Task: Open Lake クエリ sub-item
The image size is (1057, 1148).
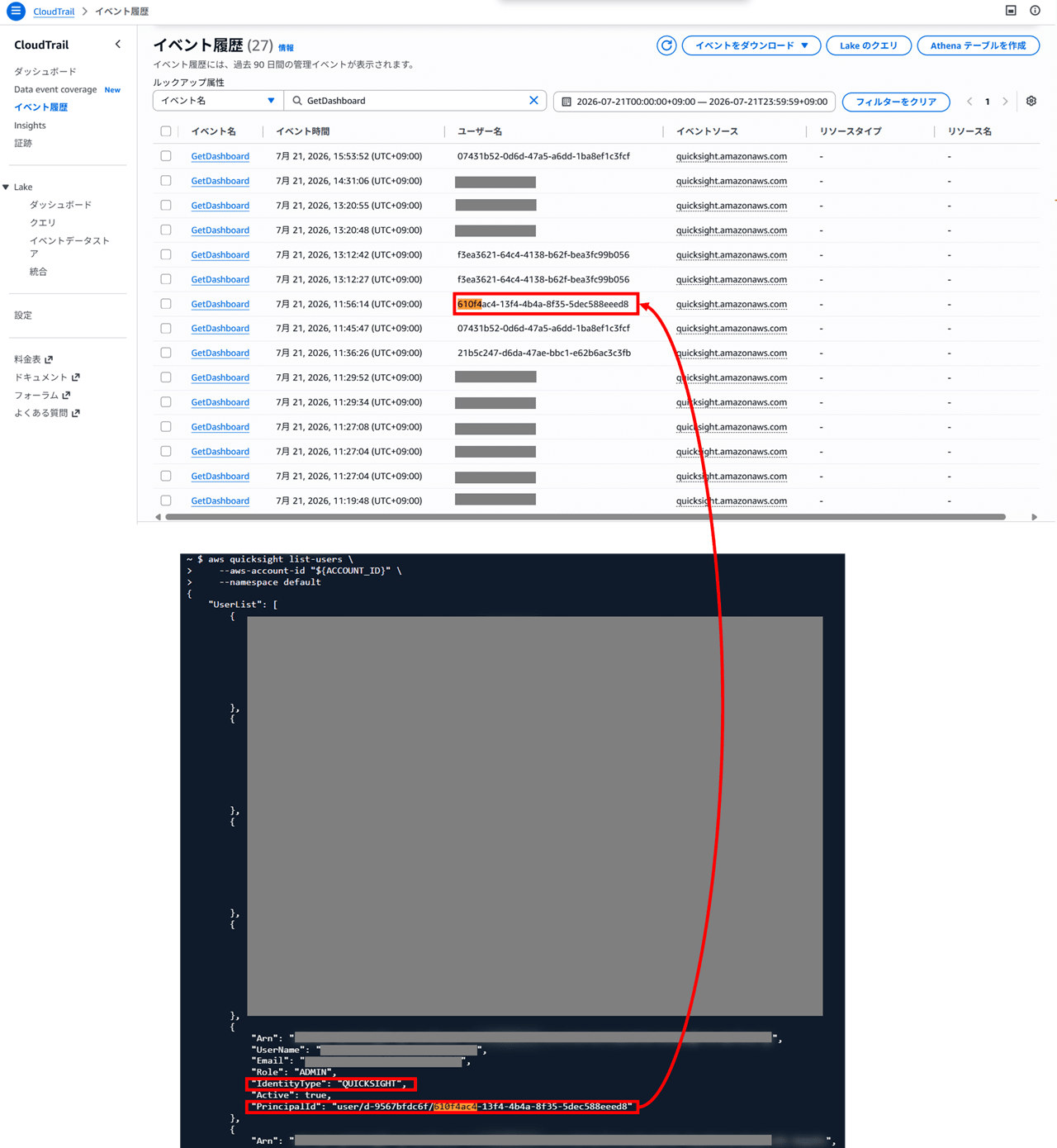Action: 43,223
